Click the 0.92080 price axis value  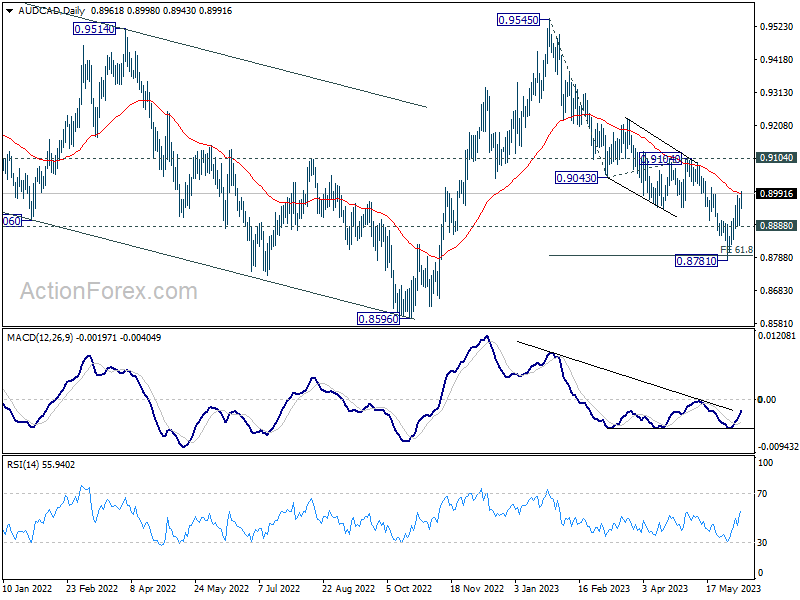[777, 126]
